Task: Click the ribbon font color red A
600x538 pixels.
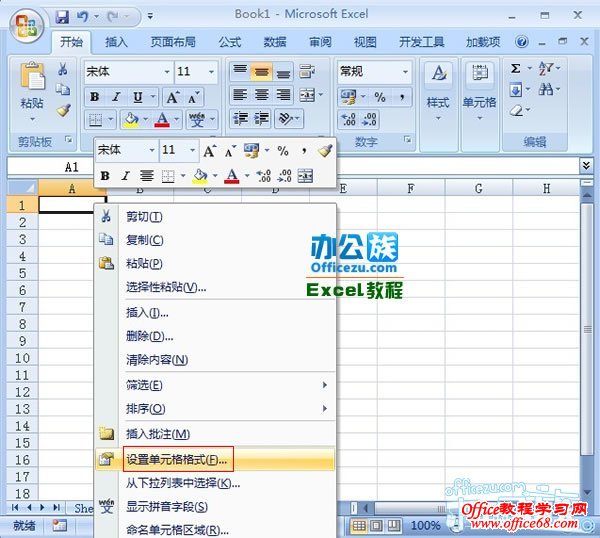Action: tap(162, 120)
